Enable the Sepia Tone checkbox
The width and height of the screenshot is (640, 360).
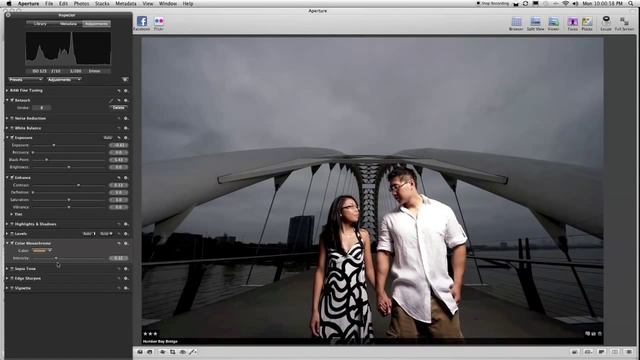pos(12,269)
